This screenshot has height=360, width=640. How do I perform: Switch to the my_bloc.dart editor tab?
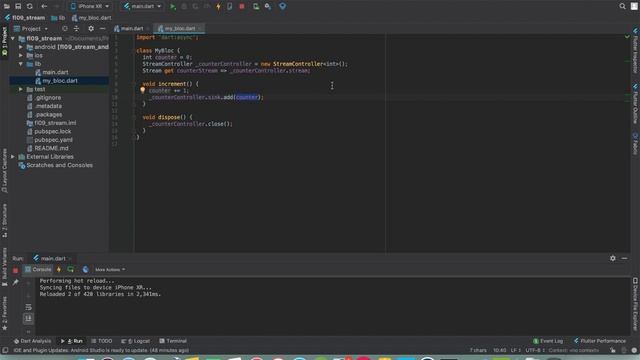click(x=179, y=29)
